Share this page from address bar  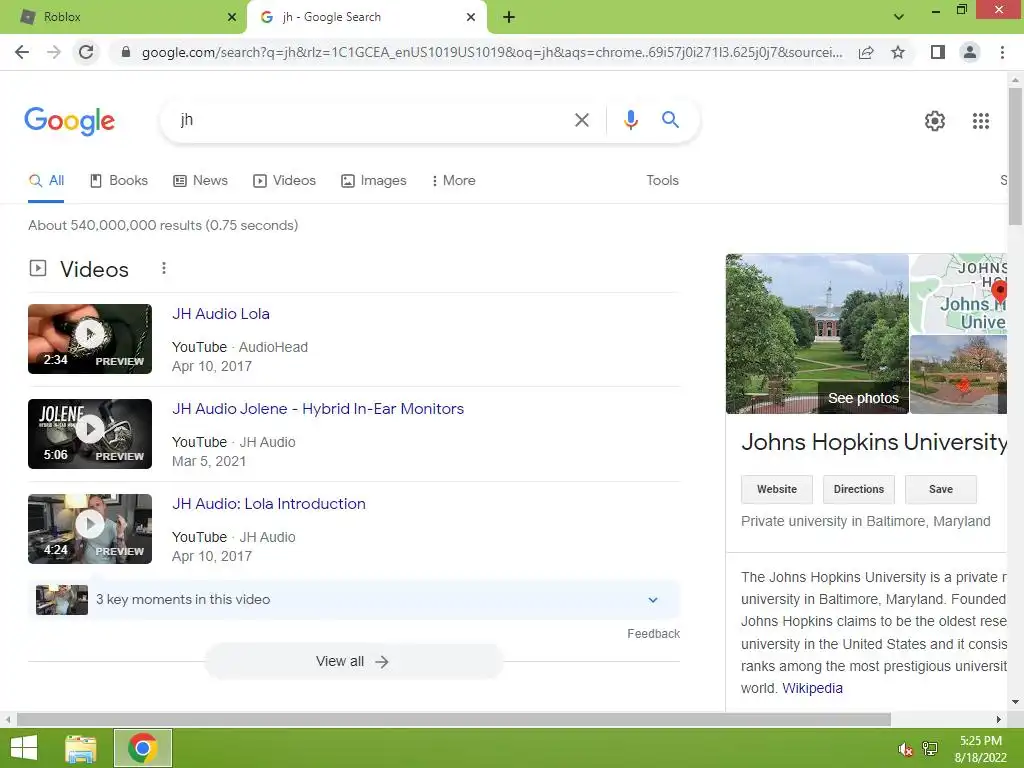(866, 52)
